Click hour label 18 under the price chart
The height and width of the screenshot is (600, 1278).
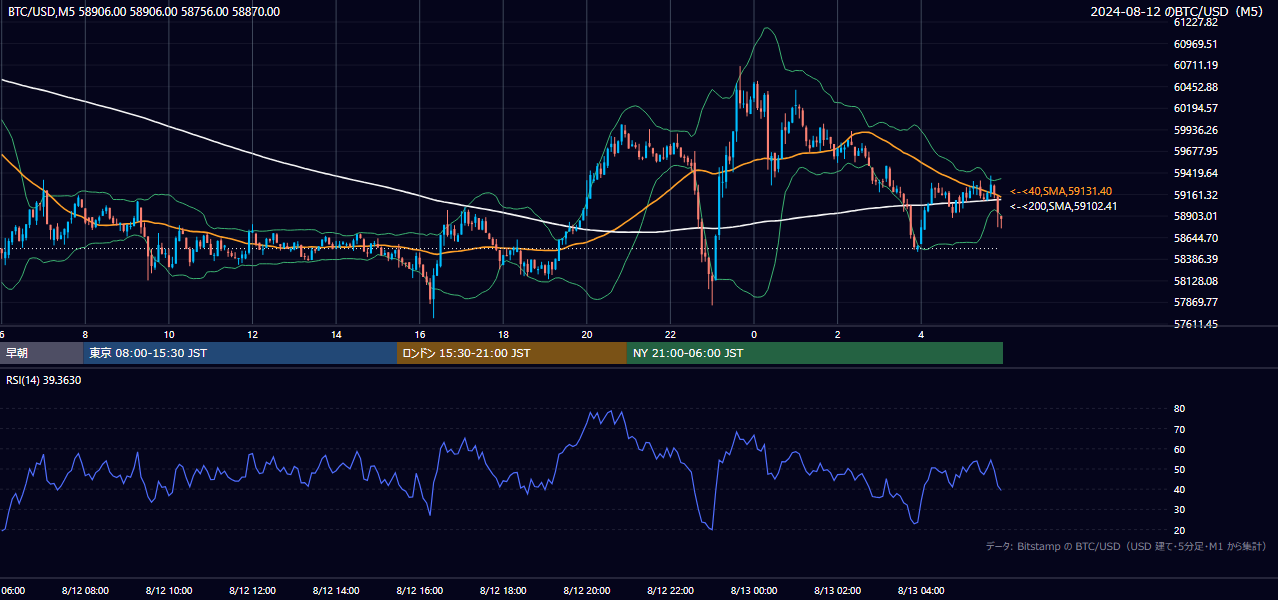(x=503, y=334)
